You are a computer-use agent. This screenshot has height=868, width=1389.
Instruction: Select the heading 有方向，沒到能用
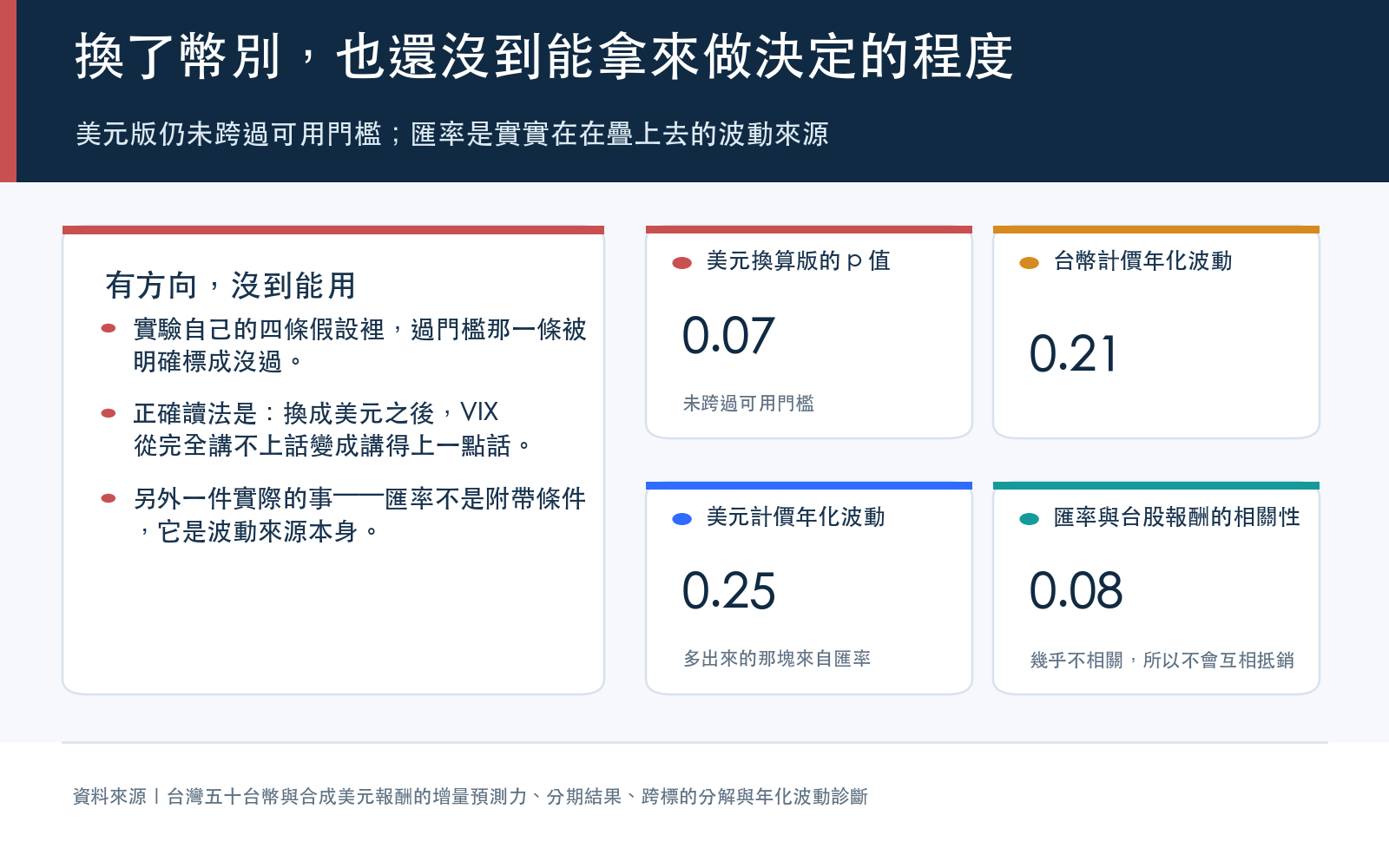point(231,285)
